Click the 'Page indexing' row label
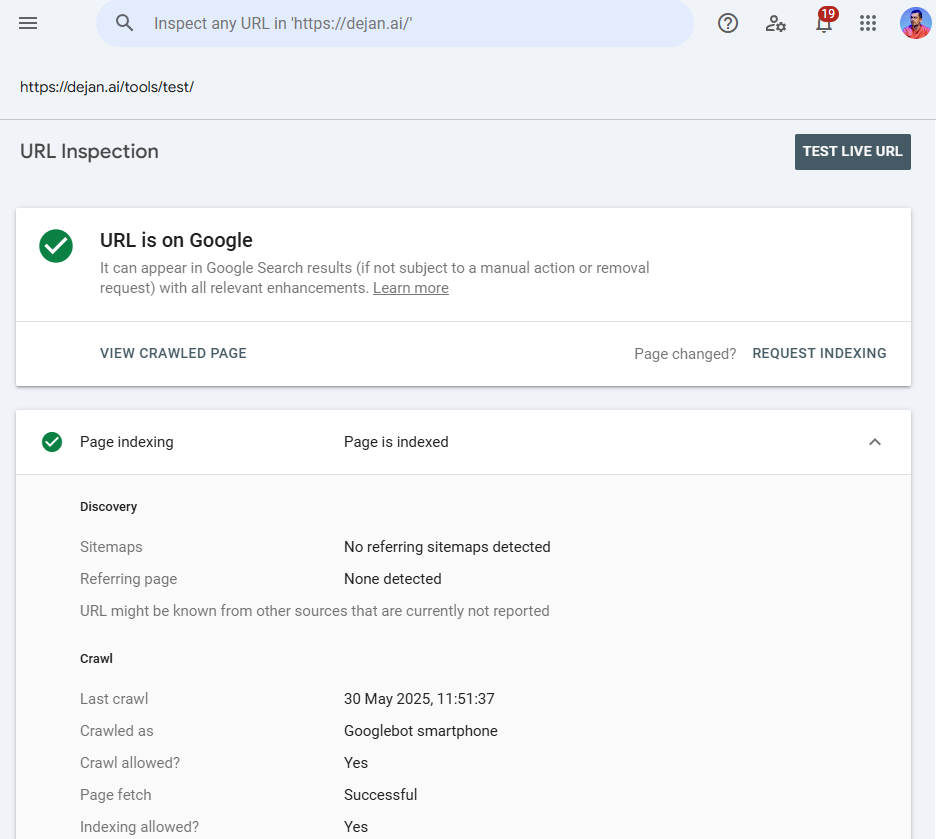This screenshot has width=936, height=839. point(127,442)
